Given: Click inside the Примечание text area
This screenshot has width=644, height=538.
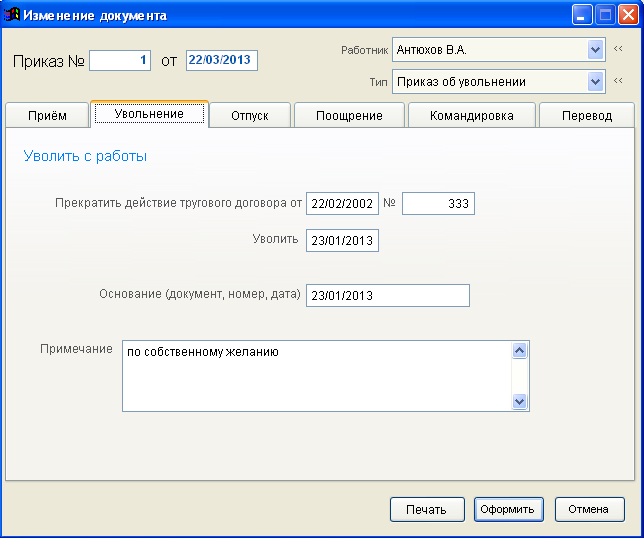Looking at the screenshot, I should [316, 376].
